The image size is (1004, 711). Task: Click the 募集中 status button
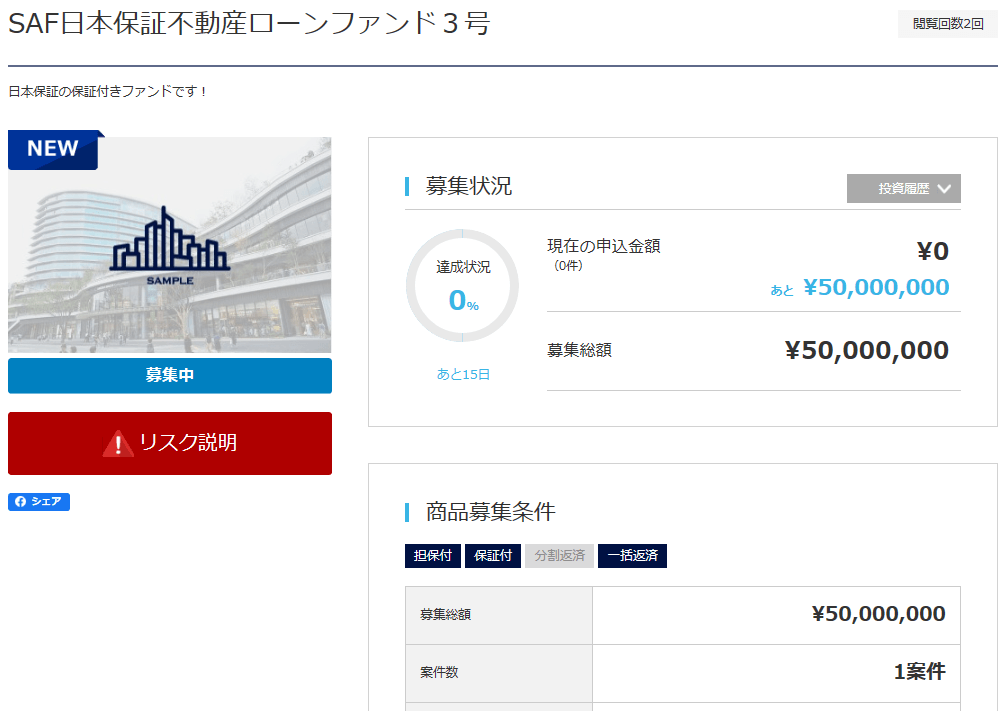pos(170,376)
